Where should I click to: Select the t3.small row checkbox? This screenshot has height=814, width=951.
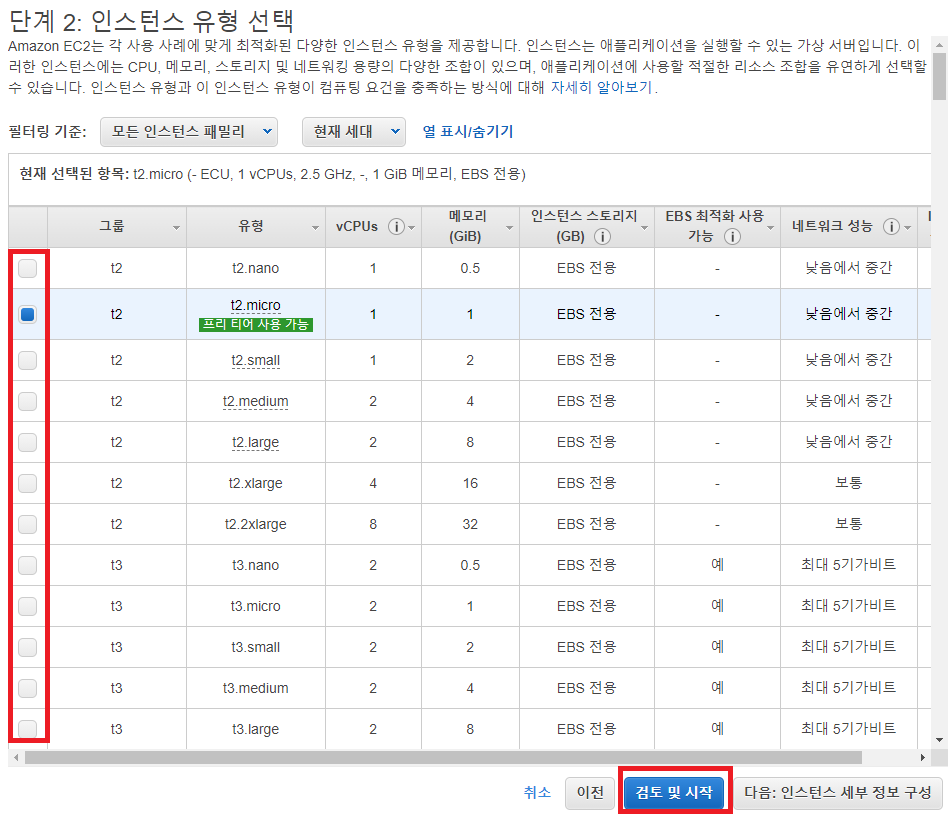(27, 647)
